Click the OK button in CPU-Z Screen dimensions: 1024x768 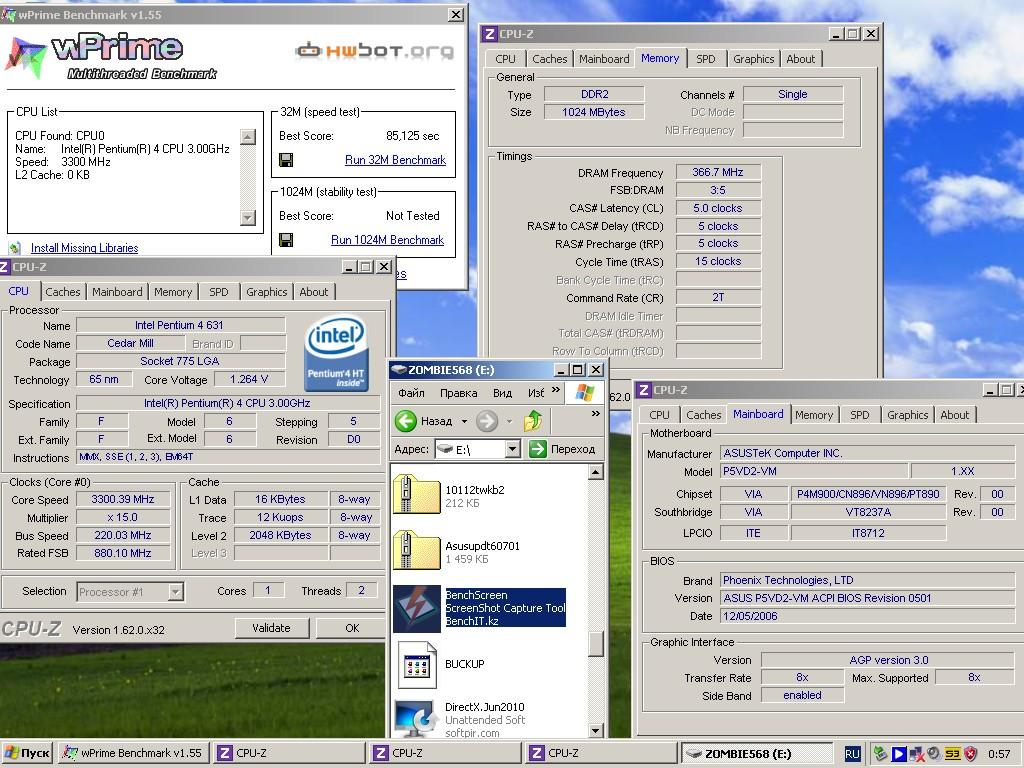(352, 628)
